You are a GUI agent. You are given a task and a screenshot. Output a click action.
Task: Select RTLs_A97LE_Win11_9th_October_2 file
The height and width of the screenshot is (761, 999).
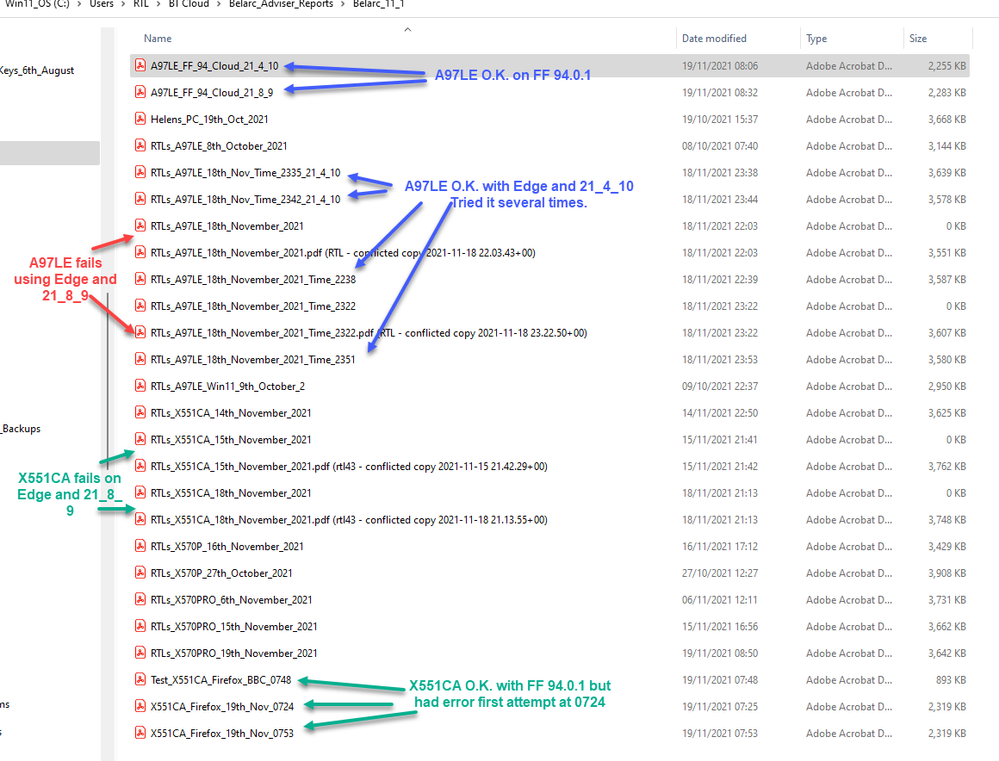pyautogui.click(x=227, y=386)
